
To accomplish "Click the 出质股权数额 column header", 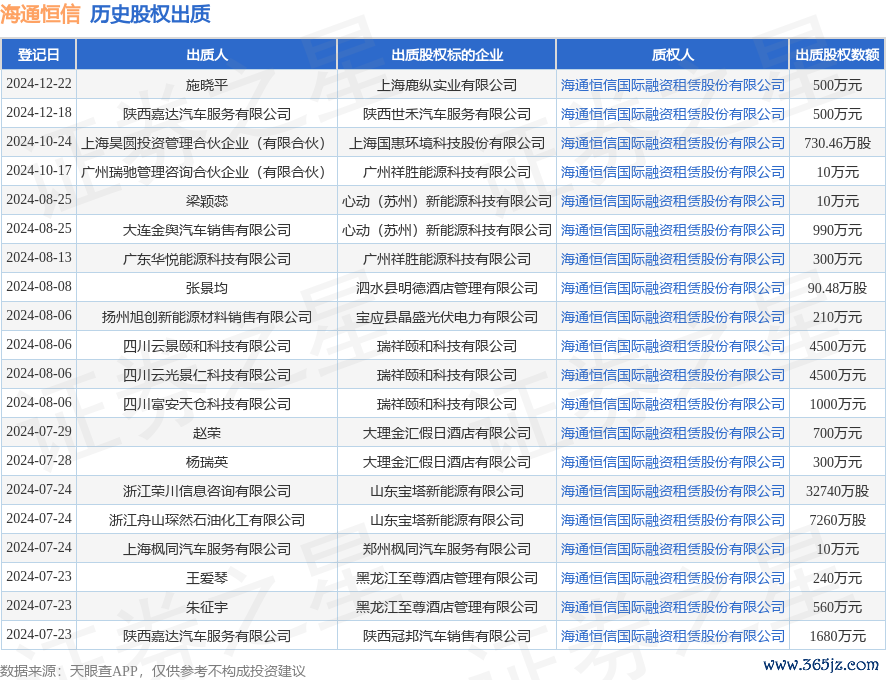I will click(x=837, y=55).
